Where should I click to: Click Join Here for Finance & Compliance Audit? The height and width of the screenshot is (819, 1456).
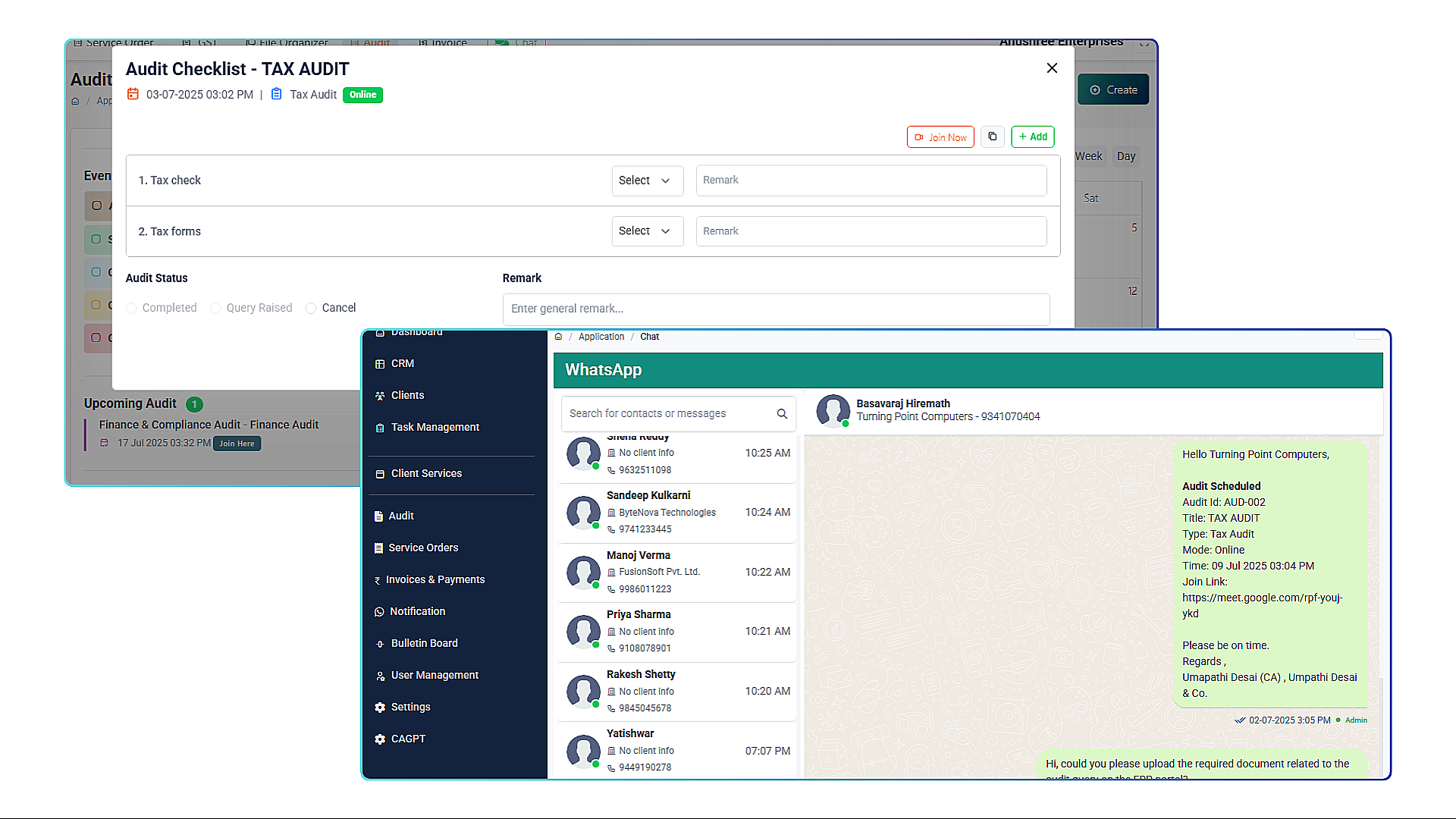click(237, 443)
